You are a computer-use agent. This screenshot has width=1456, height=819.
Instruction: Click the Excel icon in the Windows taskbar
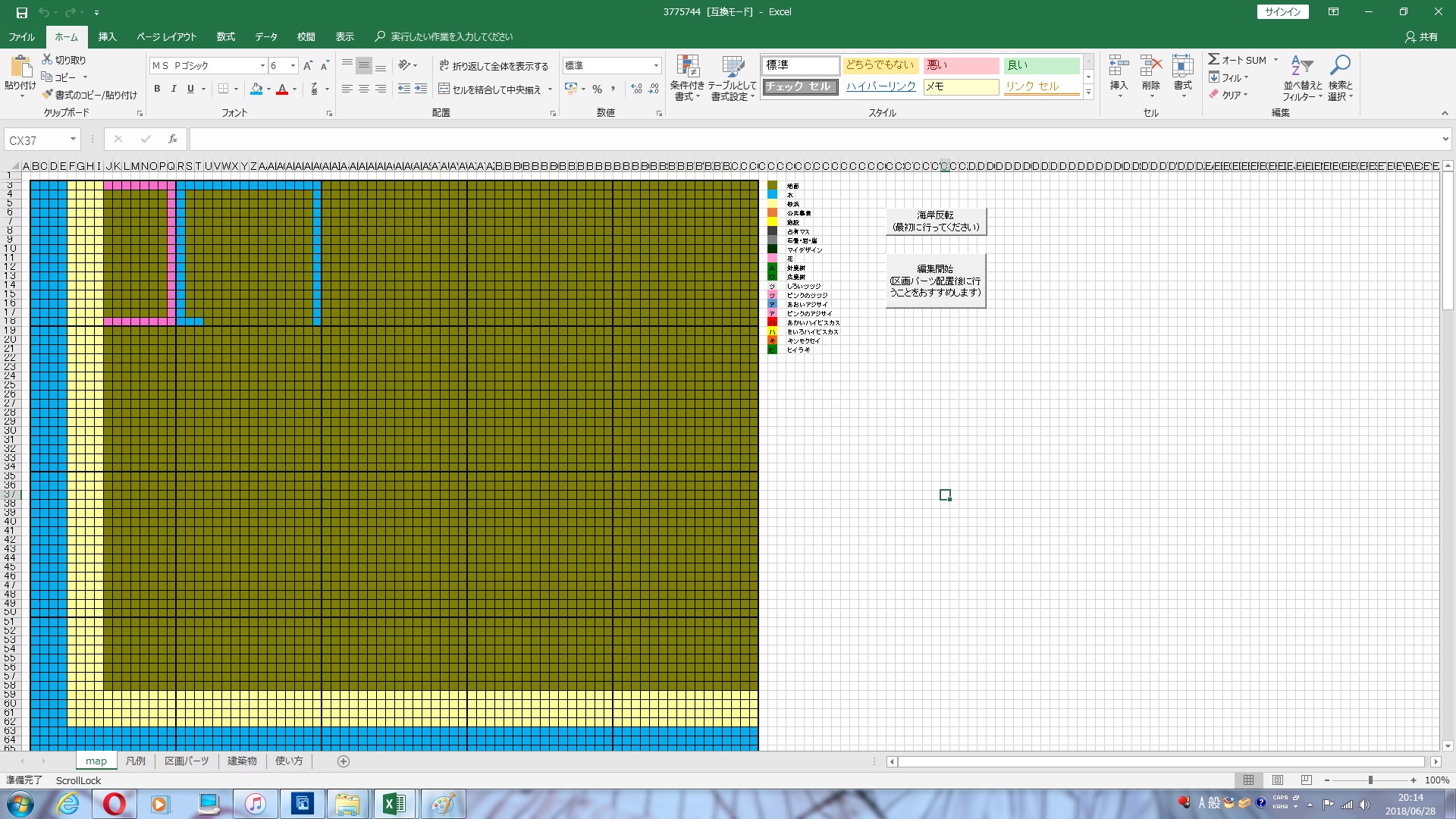(394, 804)
